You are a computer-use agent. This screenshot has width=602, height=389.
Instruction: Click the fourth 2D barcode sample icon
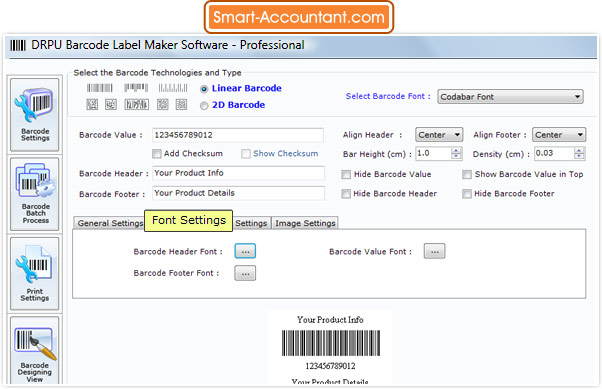pyautogui.click(x=163, y=104)
